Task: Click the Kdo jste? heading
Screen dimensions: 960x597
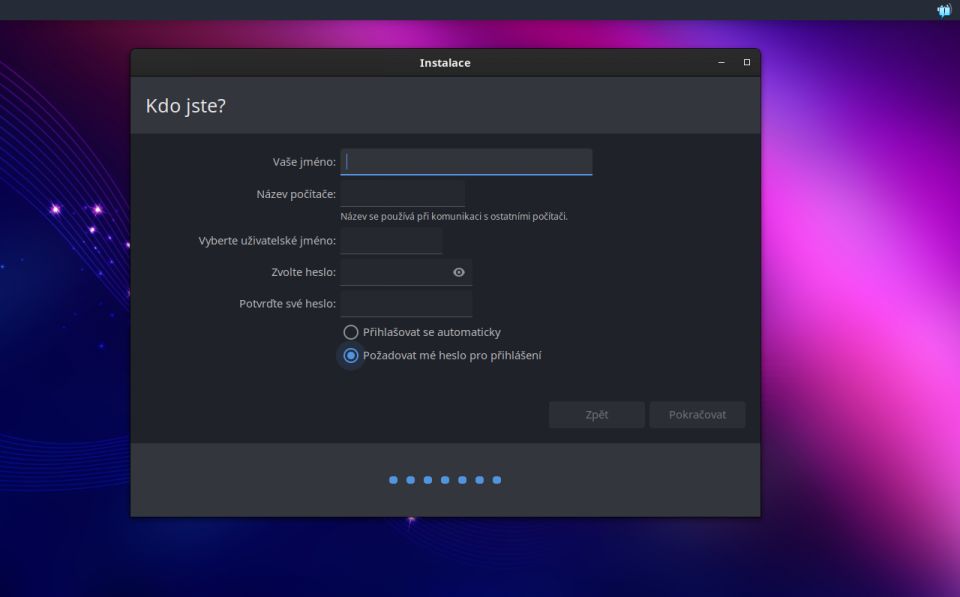Action: (186, 106)
